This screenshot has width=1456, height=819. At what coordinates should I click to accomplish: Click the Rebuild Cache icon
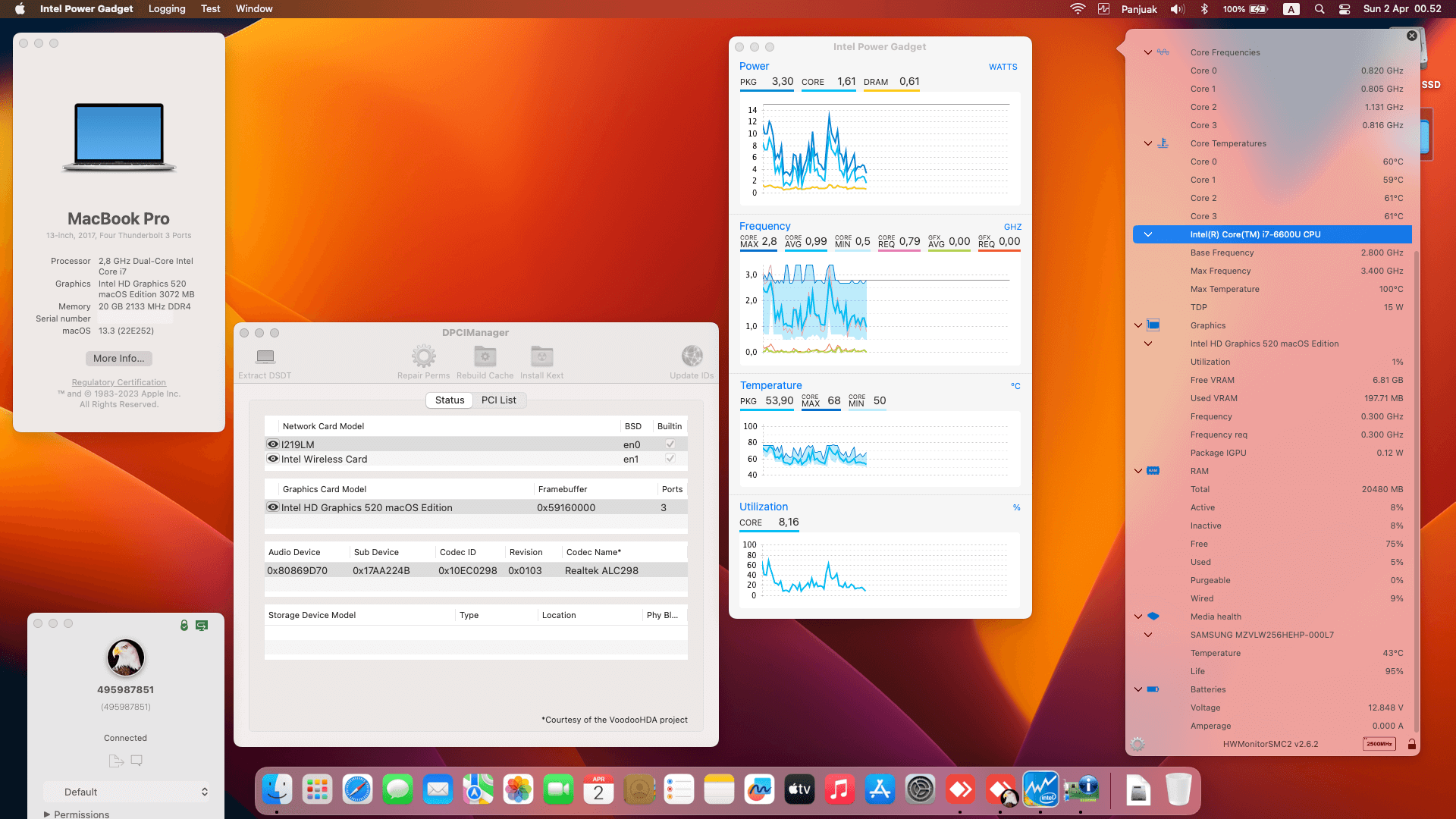(x=485, y=356)
